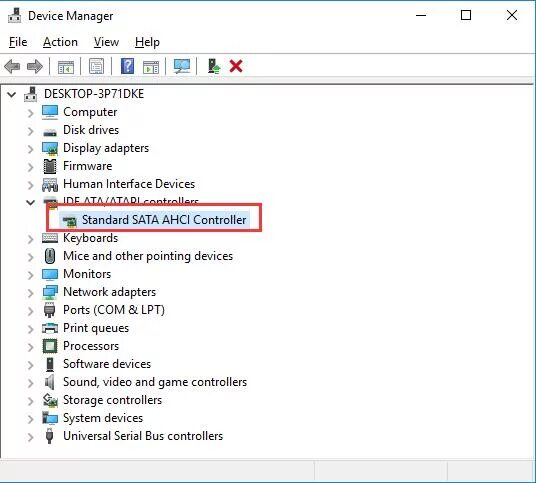Open the Help menu
This screenshot has height=483, width=536.
(x=147, y=42)
